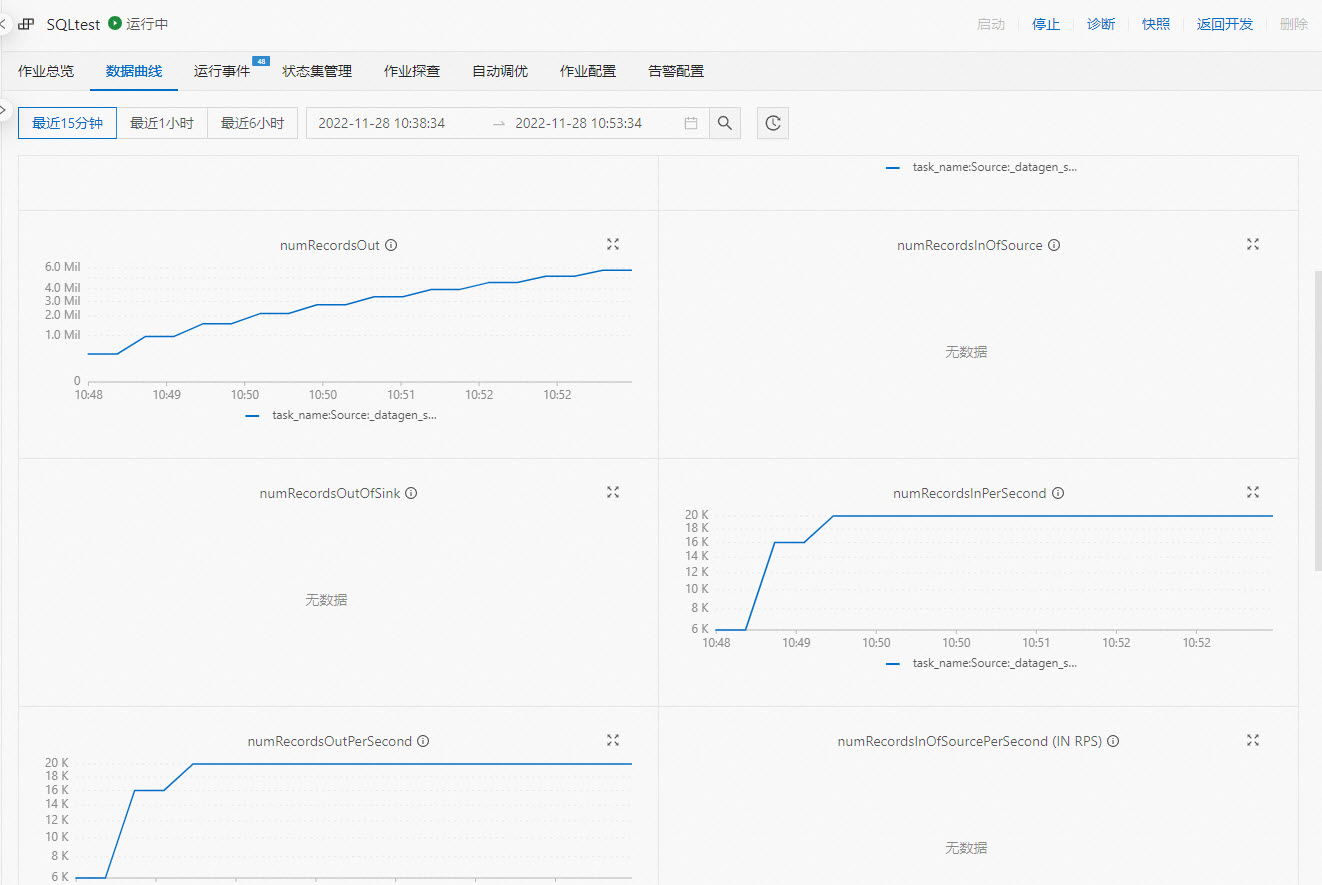This screenshot has height=885, width=1322.
Task: Click the 无数据 text in numRecordsInOfSource panel
Action: (x=966, y=352)
